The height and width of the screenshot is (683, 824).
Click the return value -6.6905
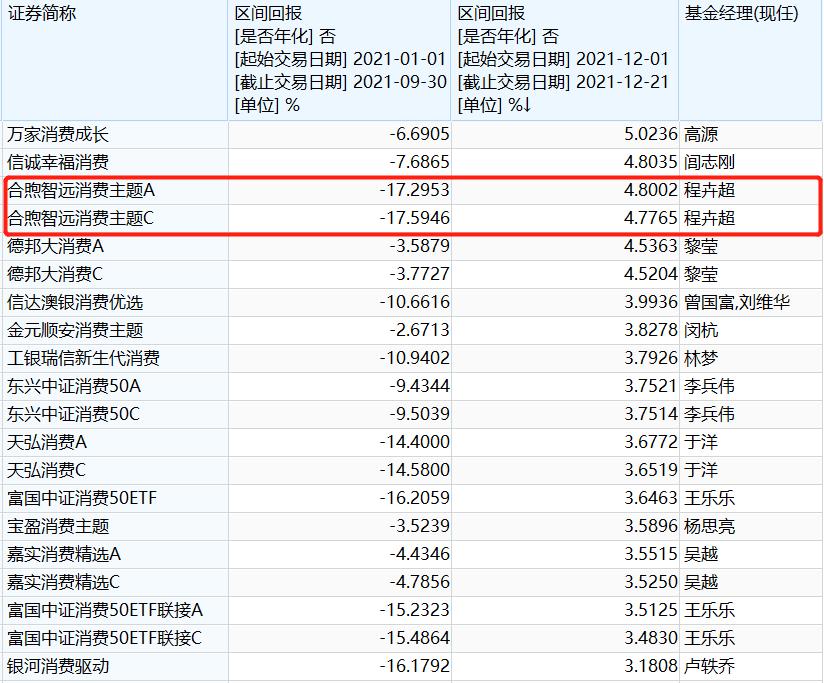[419, 134]
